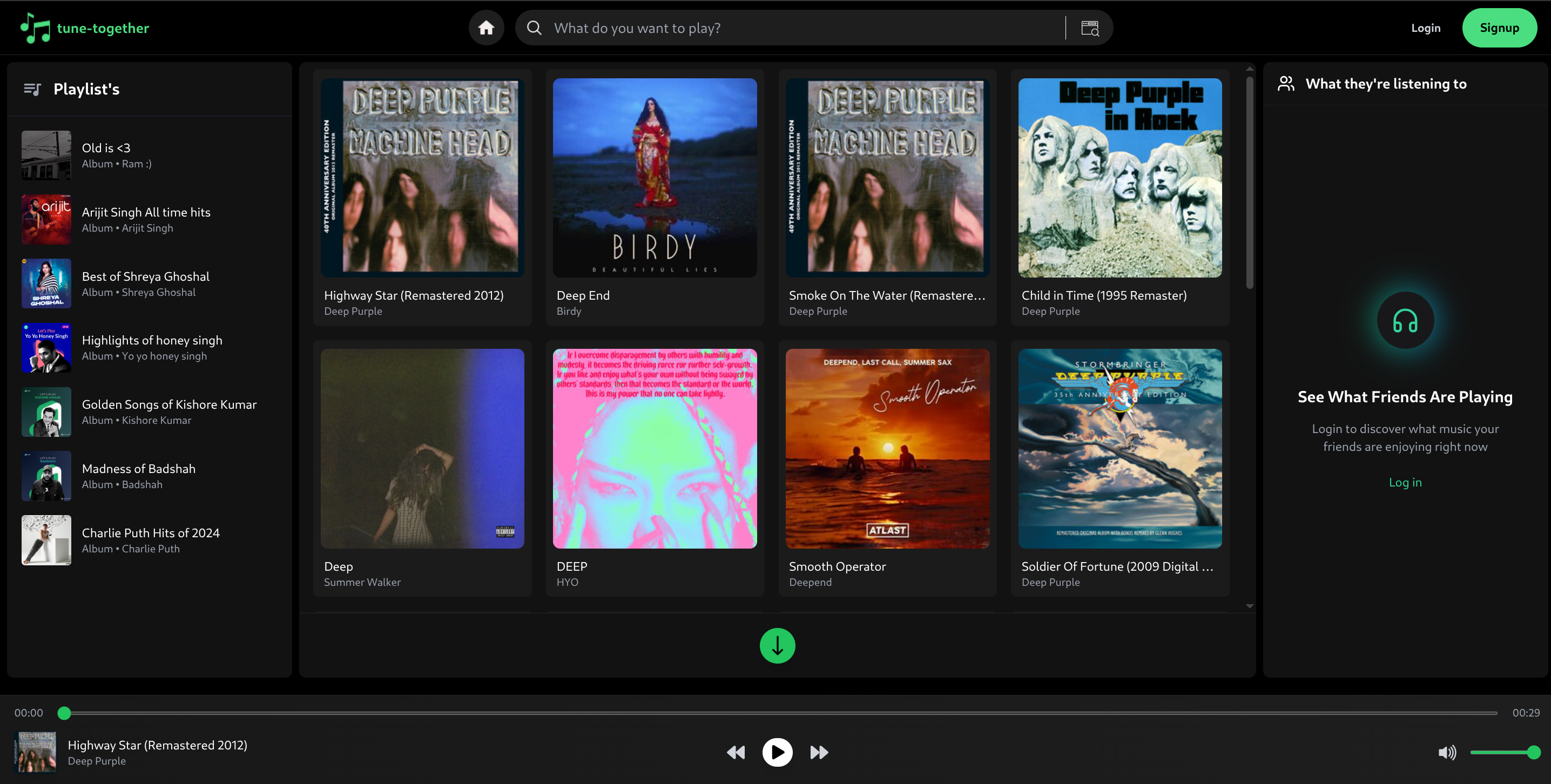Image resolution: width=1551 pixels, height=784 pixels.
Task: Click 'Log in' in the friends panel
Action: (x=1405, y=482)
